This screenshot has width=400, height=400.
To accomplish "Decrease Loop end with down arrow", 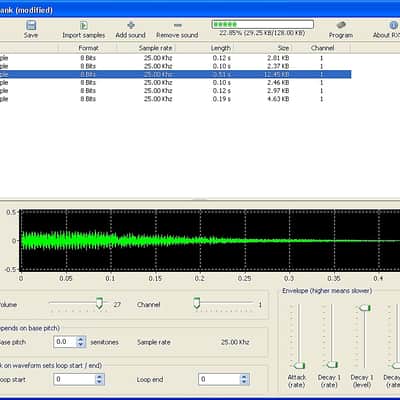I will click(244, 382).
